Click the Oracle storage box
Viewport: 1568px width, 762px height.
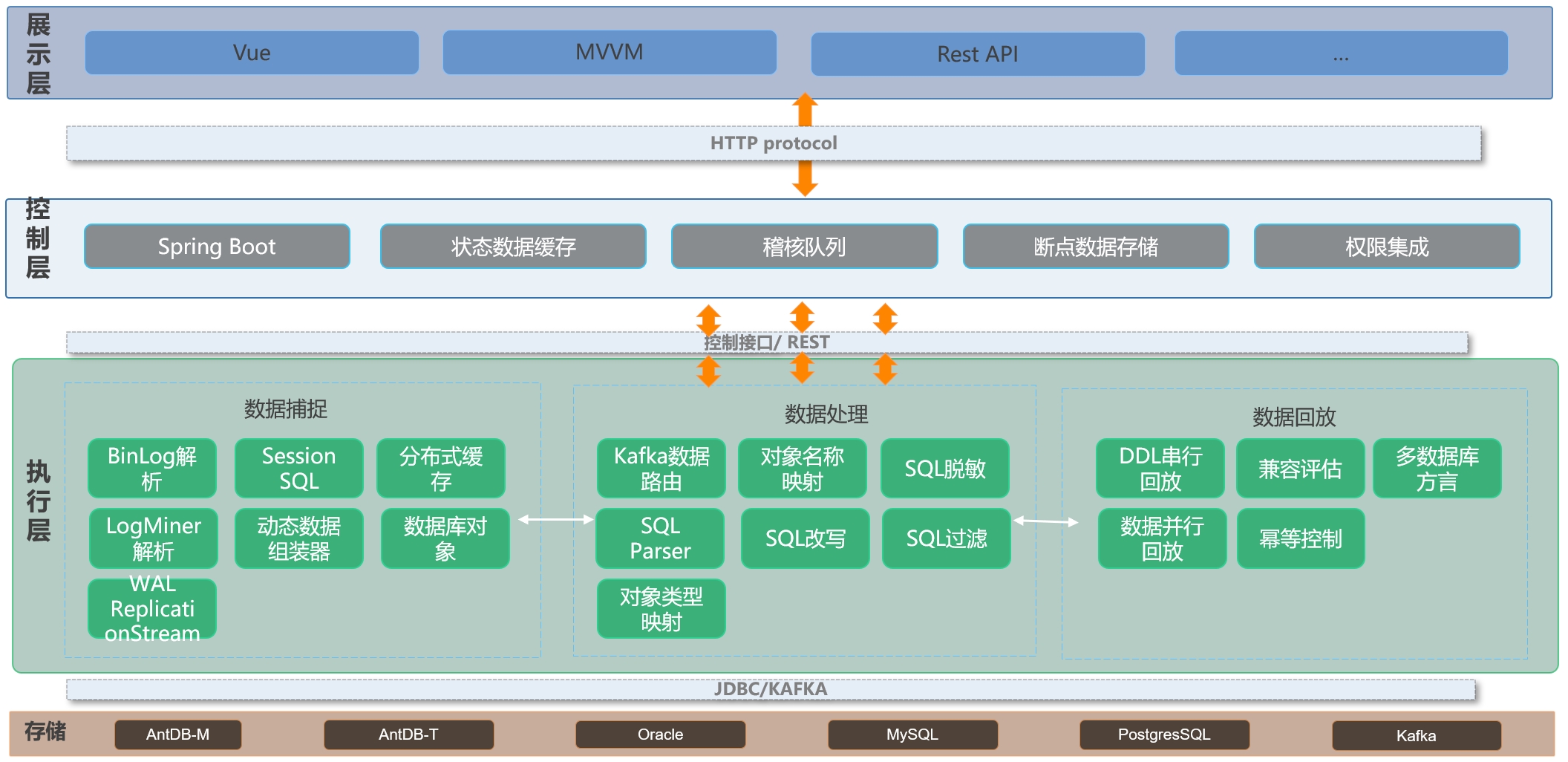click(661, 735)
